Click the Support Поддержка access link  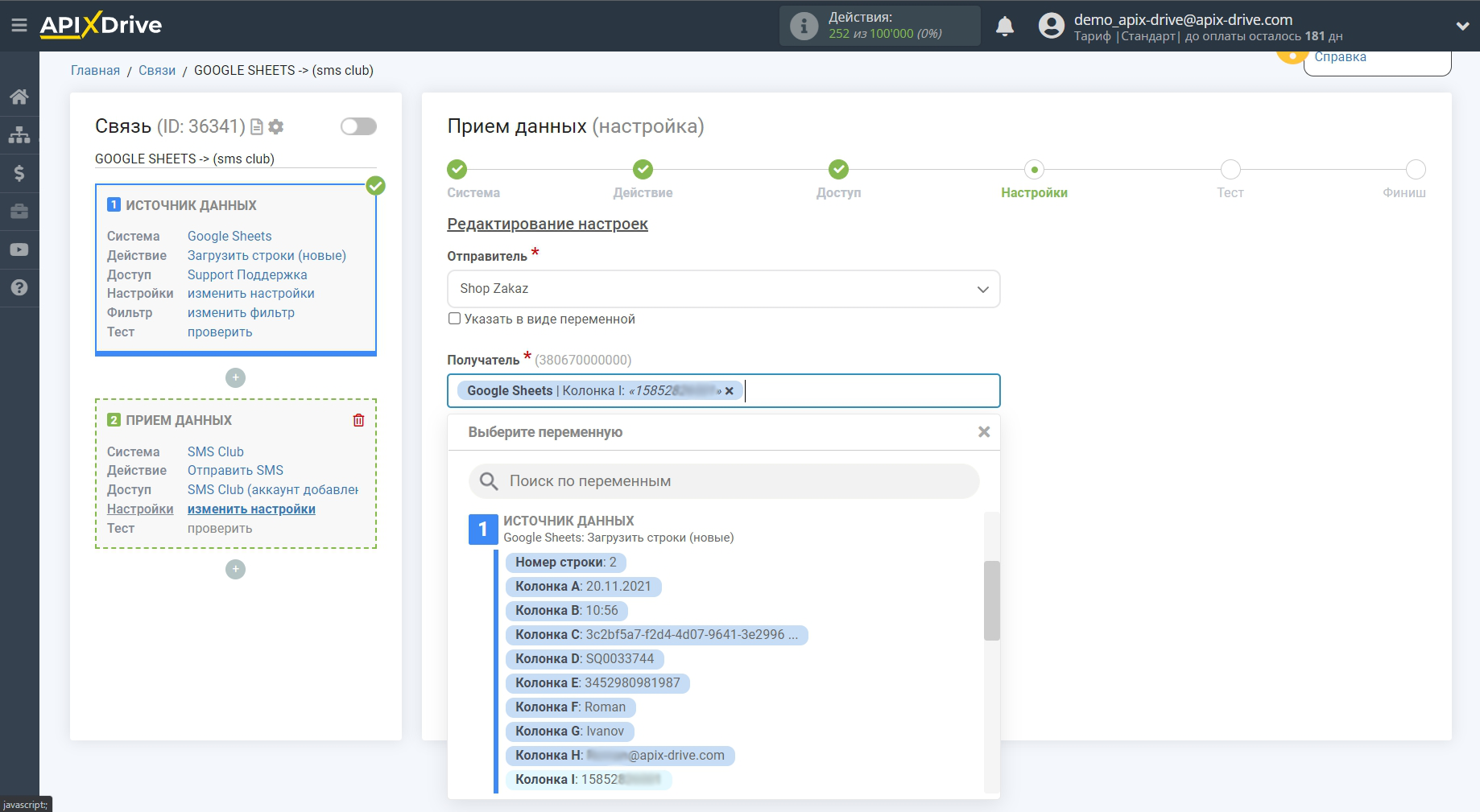[x=247, y=274]
